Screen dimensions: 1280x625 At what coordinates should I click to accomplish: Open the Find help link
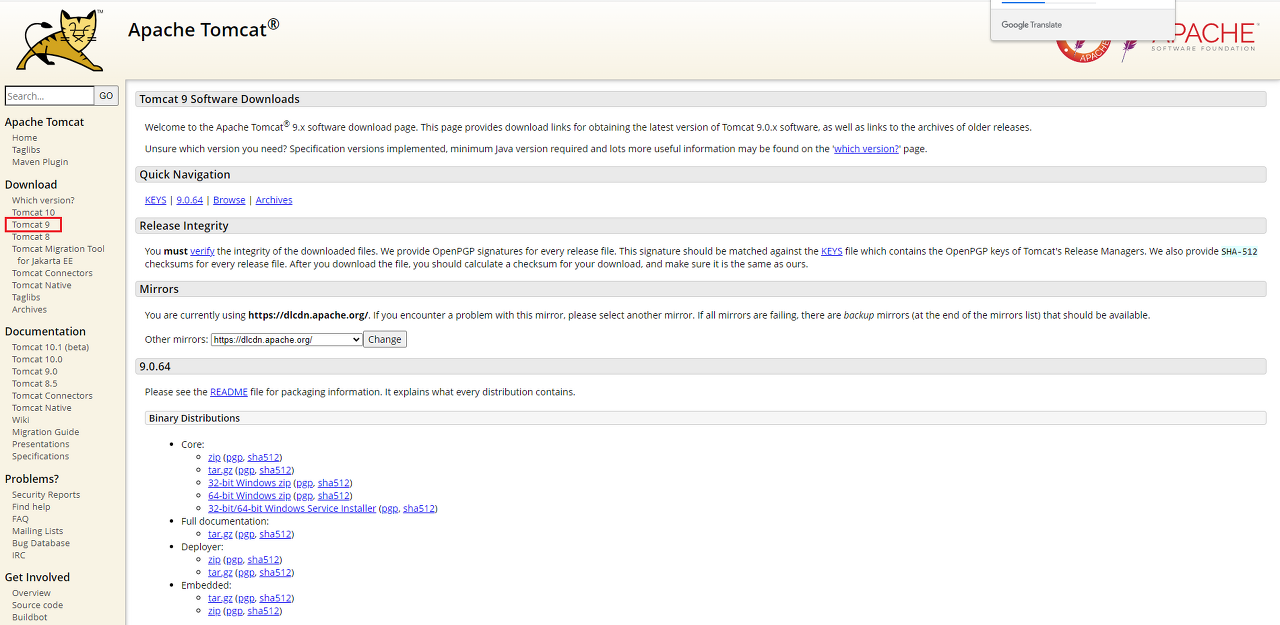click(x=31, y=507)
